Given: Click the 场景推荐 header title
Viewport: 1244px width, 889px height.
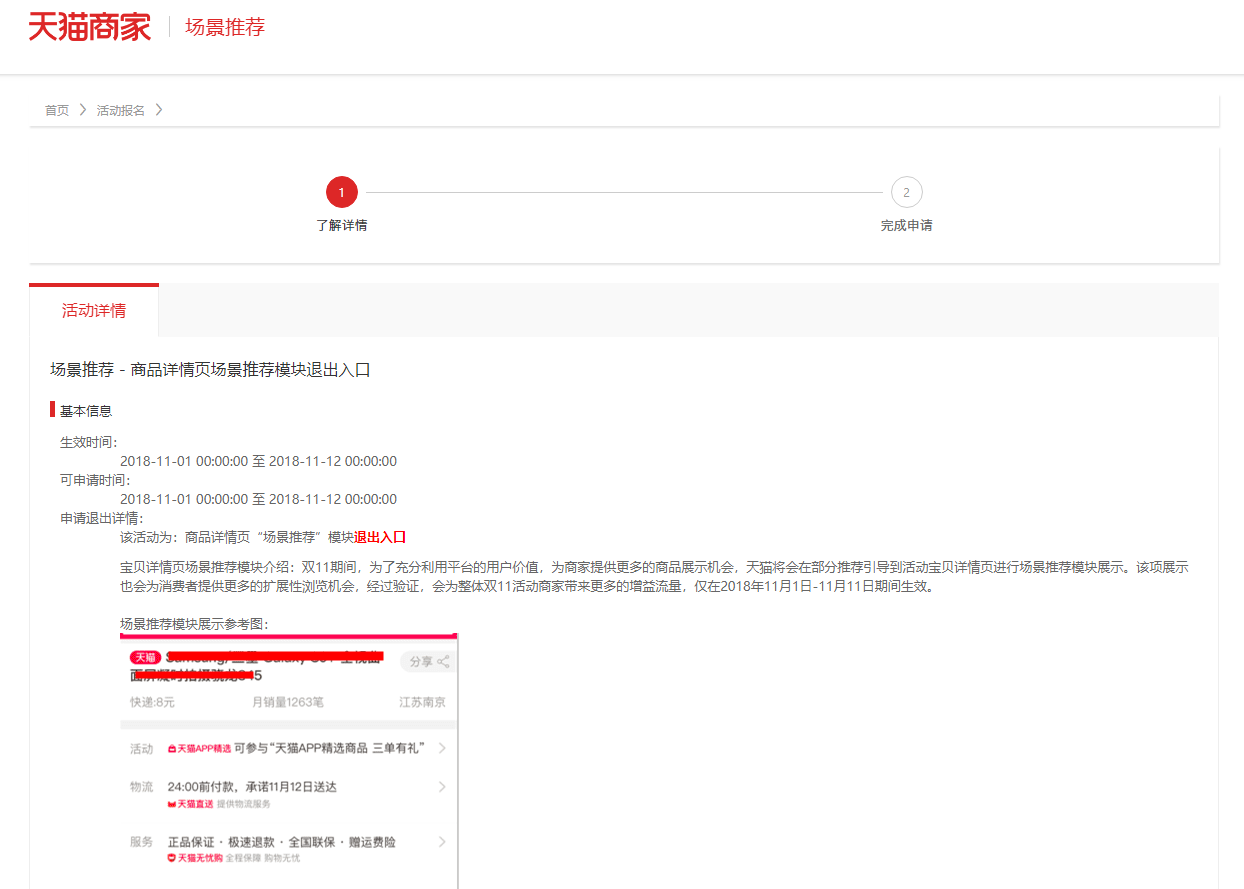Looking at the screenshot, I should coord(225,27).
